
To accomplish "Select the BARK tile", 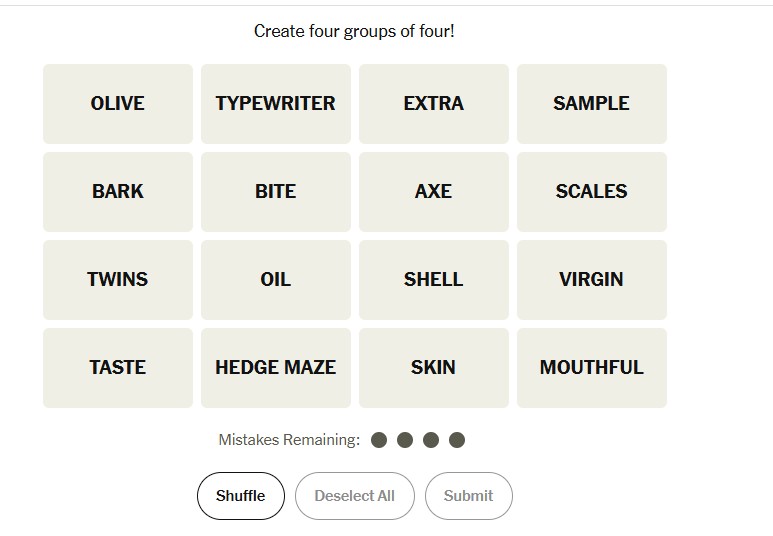I will pos(118,192).
